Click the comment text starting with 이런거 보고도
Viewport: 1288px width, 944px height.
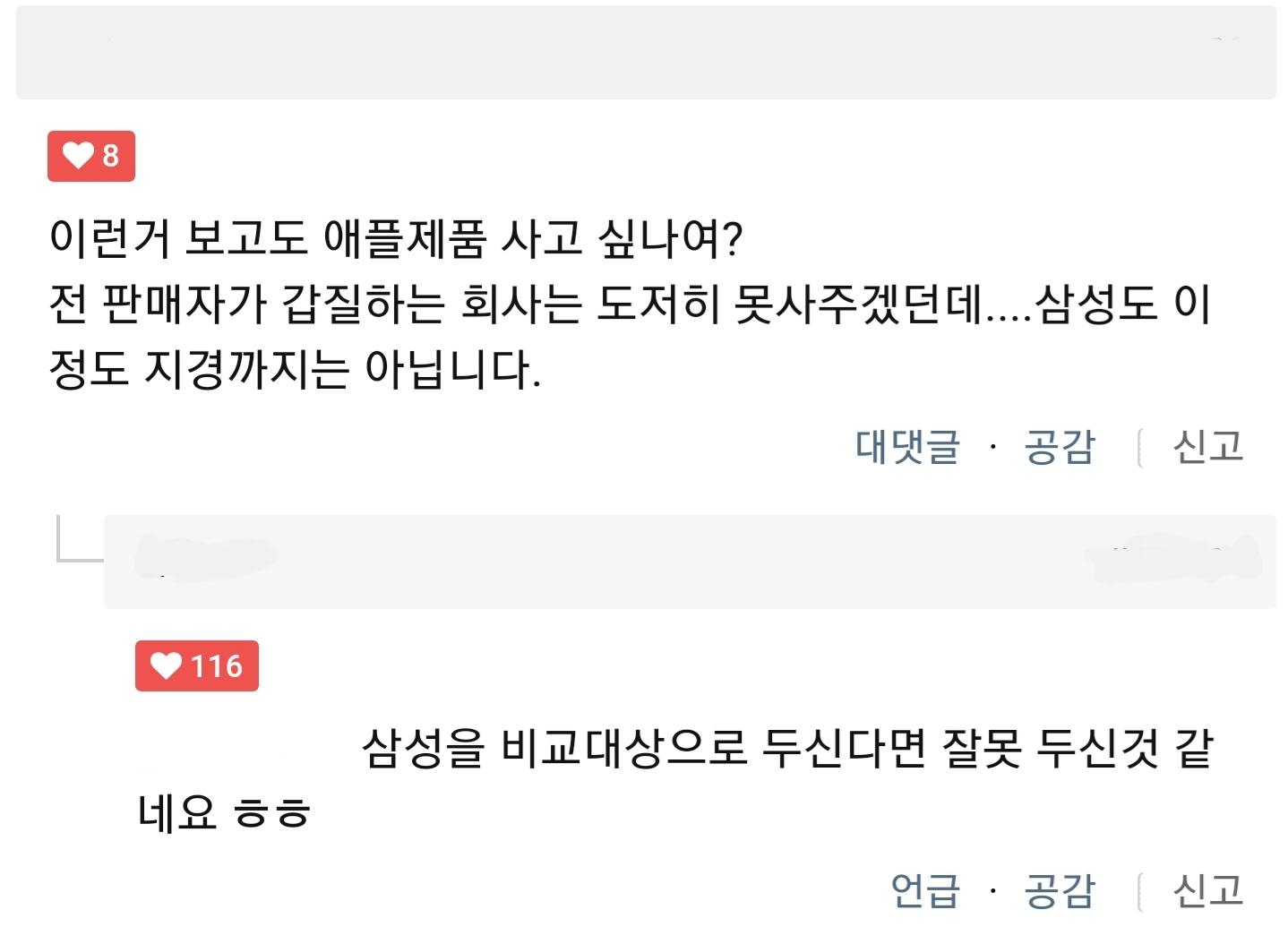coord(396,238)
